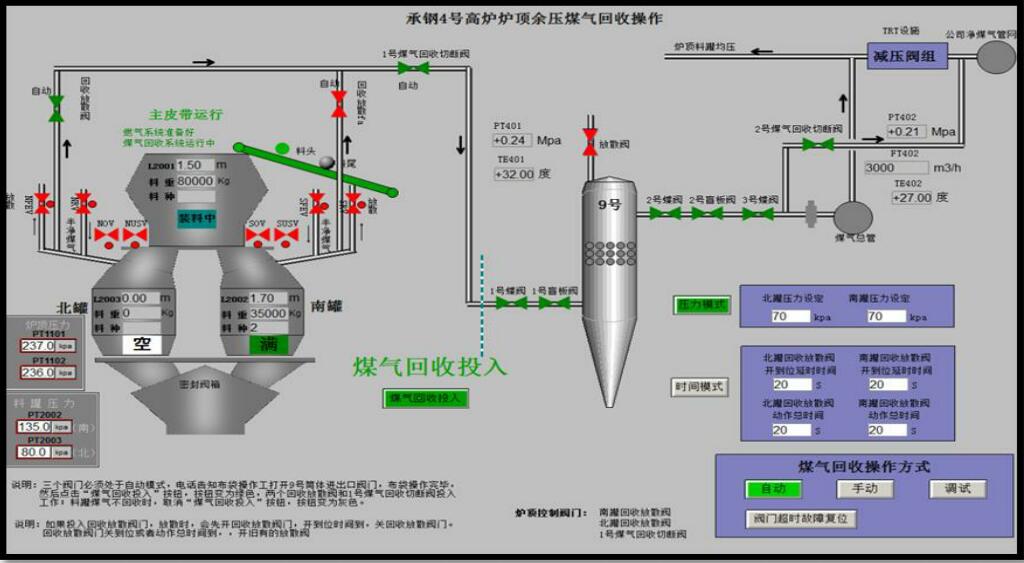
Task: Select the red 放散阀 valve above tower 9号
Action: 590,145
